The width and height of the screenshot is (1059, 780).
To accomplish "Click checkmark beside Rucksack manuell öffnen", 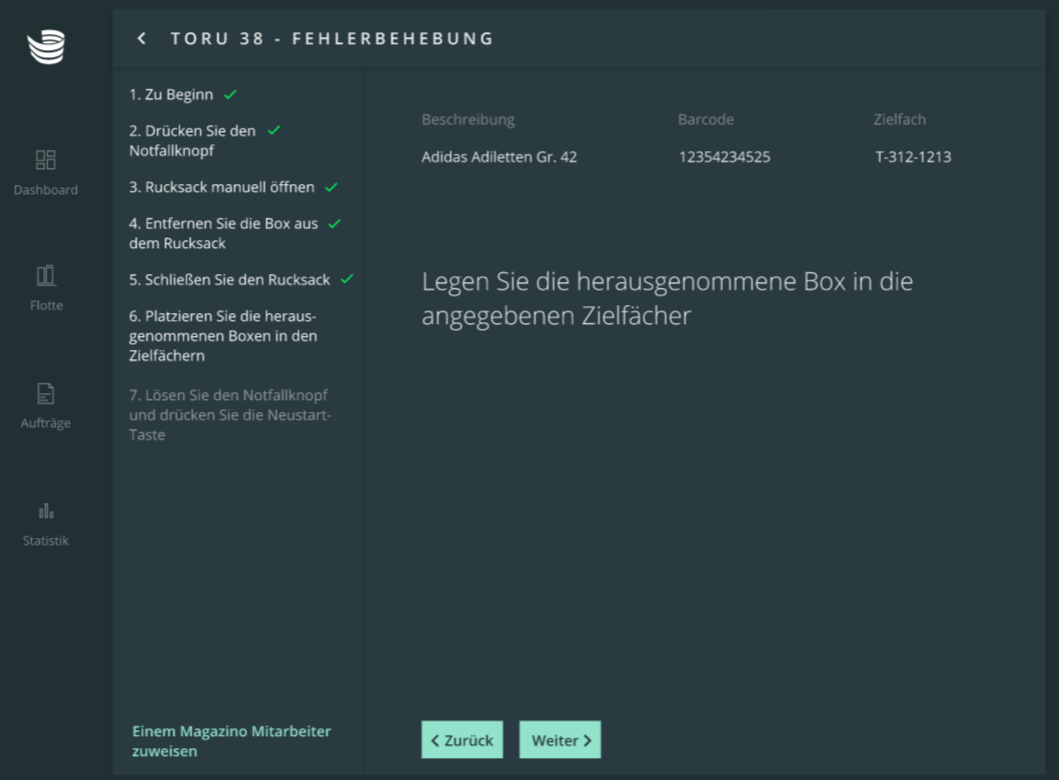I will (331, 187).
